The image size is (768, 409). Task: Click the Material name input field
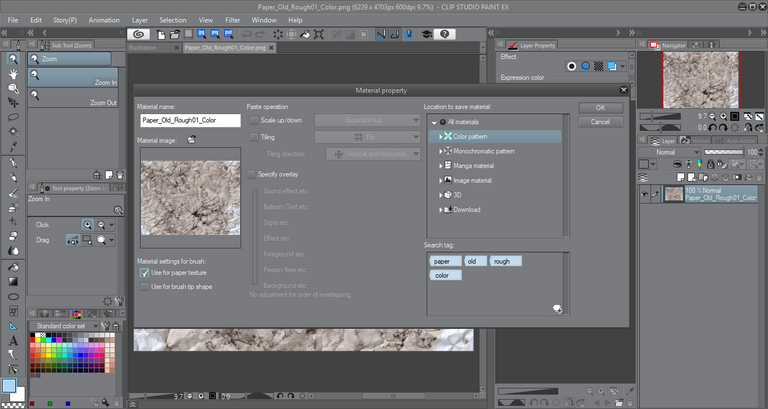191,120
